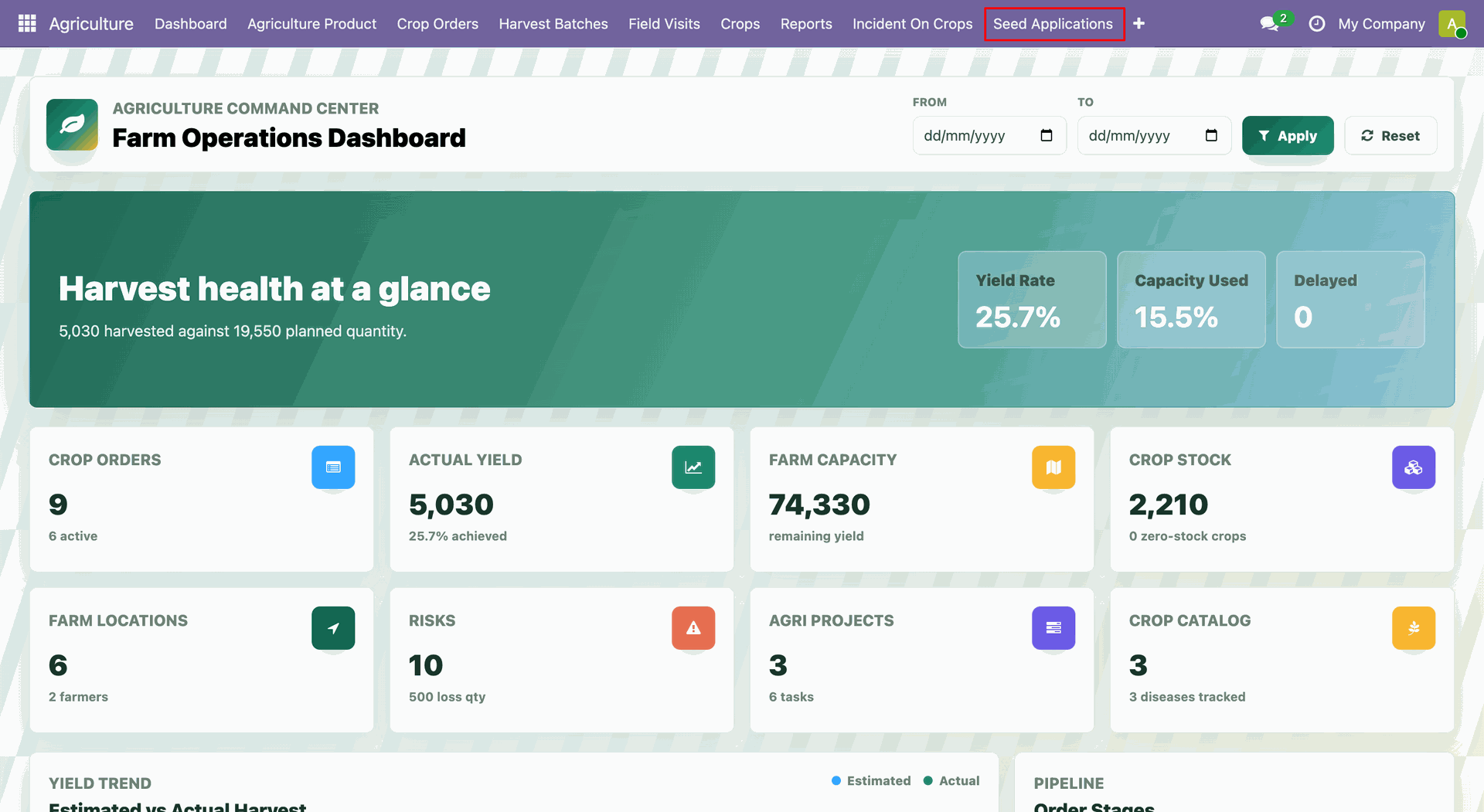Click the plus icon after Seed Applications

point(1139,24)
